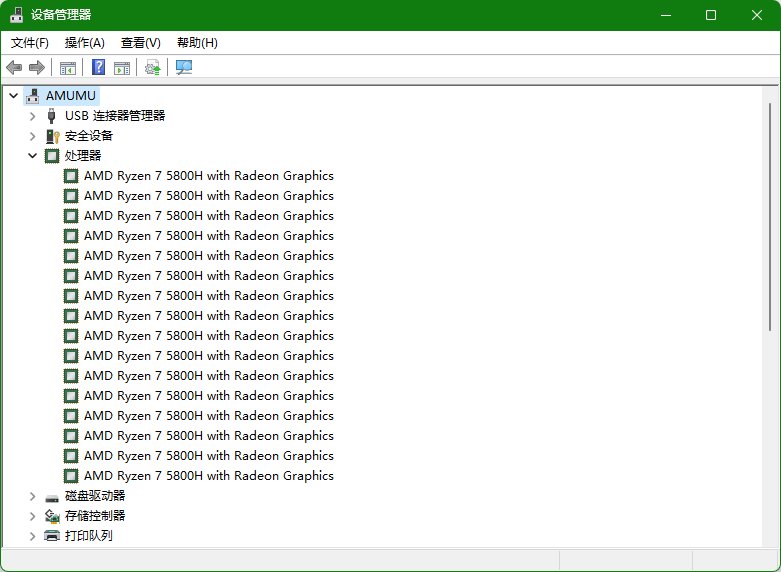Scan for hardware changes via the monitor icon
781x572 pixels.
click(x=184, y=67)
